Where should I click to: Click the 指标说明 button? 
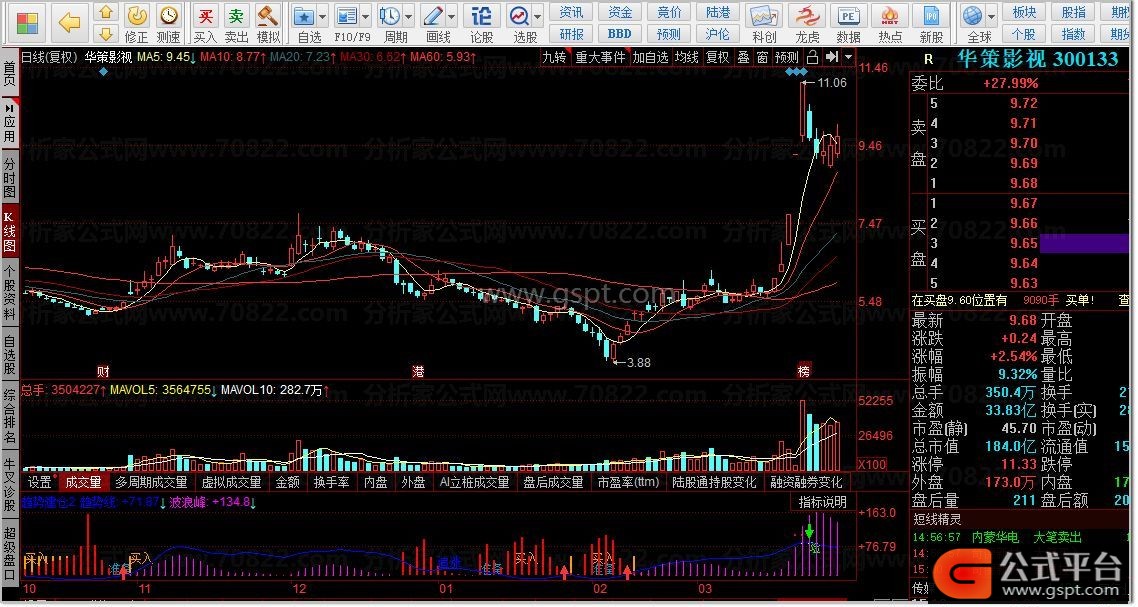pos(822,502)
